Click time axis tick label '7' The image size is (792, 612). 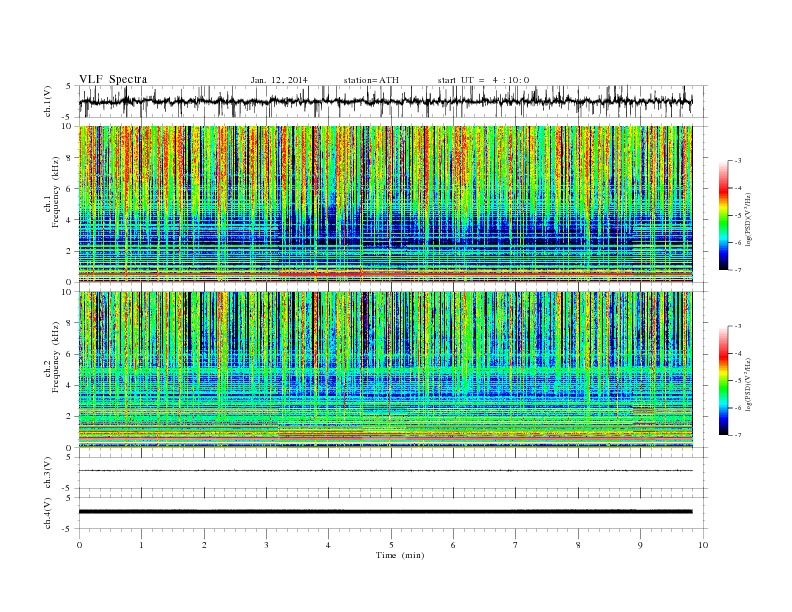tap(516, 545)
